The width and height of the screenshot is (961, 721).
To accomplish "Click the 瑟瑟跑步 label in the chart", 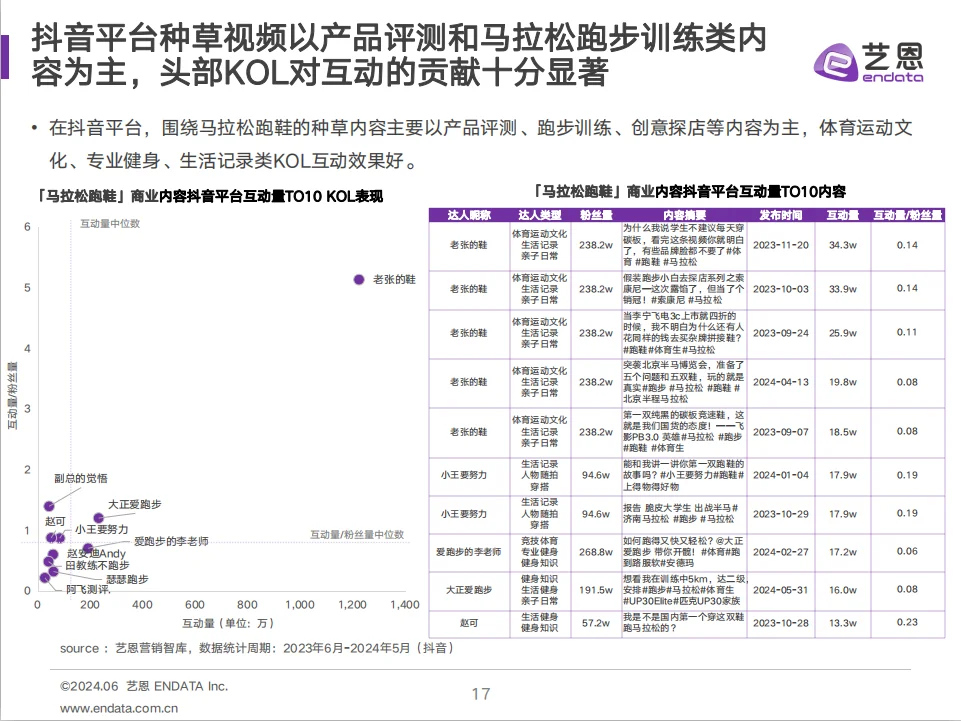I will (127, 579).
